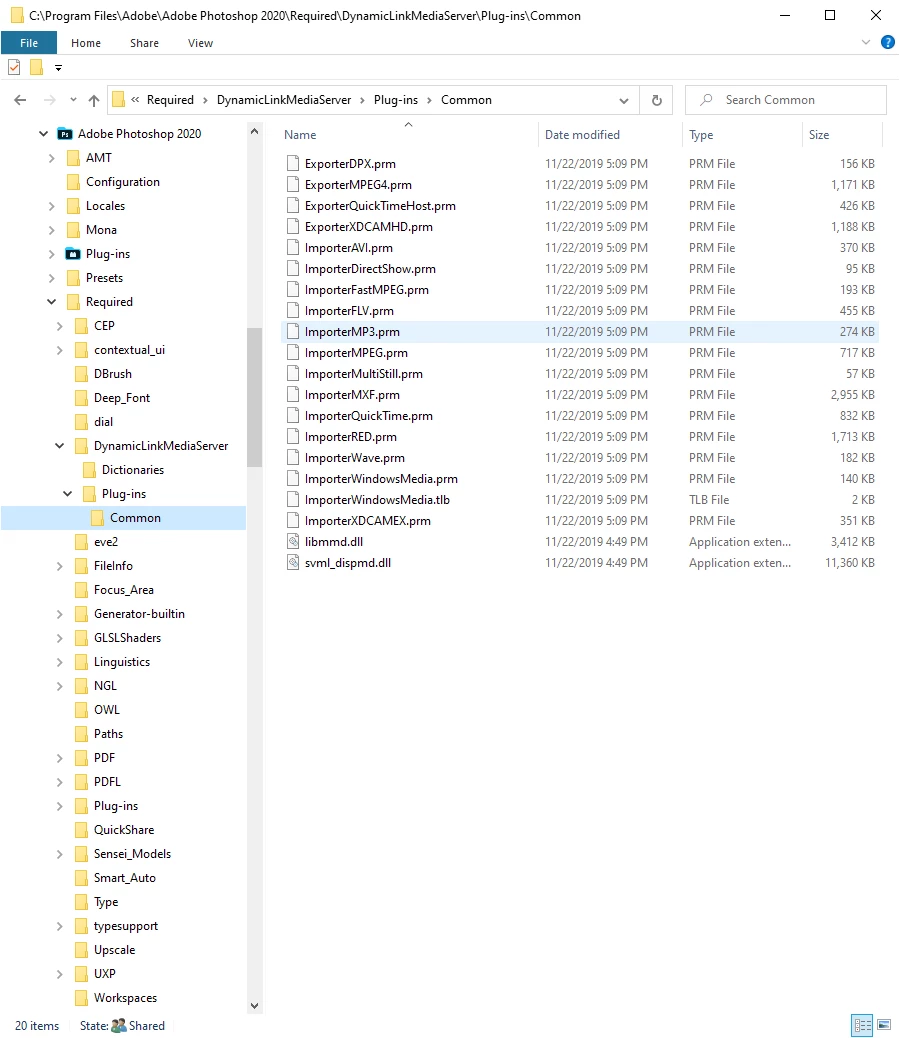900x1038 pixels.
Task: Sort by the Date modified column header
Action: pos(582,134)
